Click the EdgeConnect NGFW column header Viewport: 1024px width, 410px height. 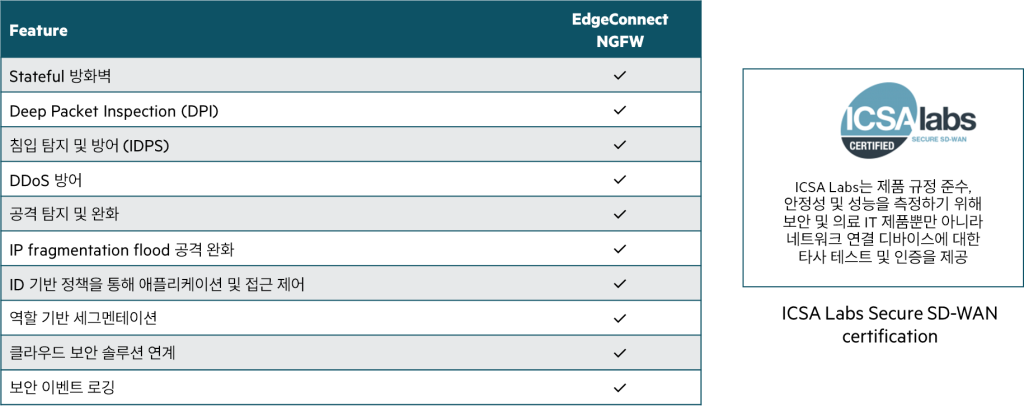pos(620,31)
